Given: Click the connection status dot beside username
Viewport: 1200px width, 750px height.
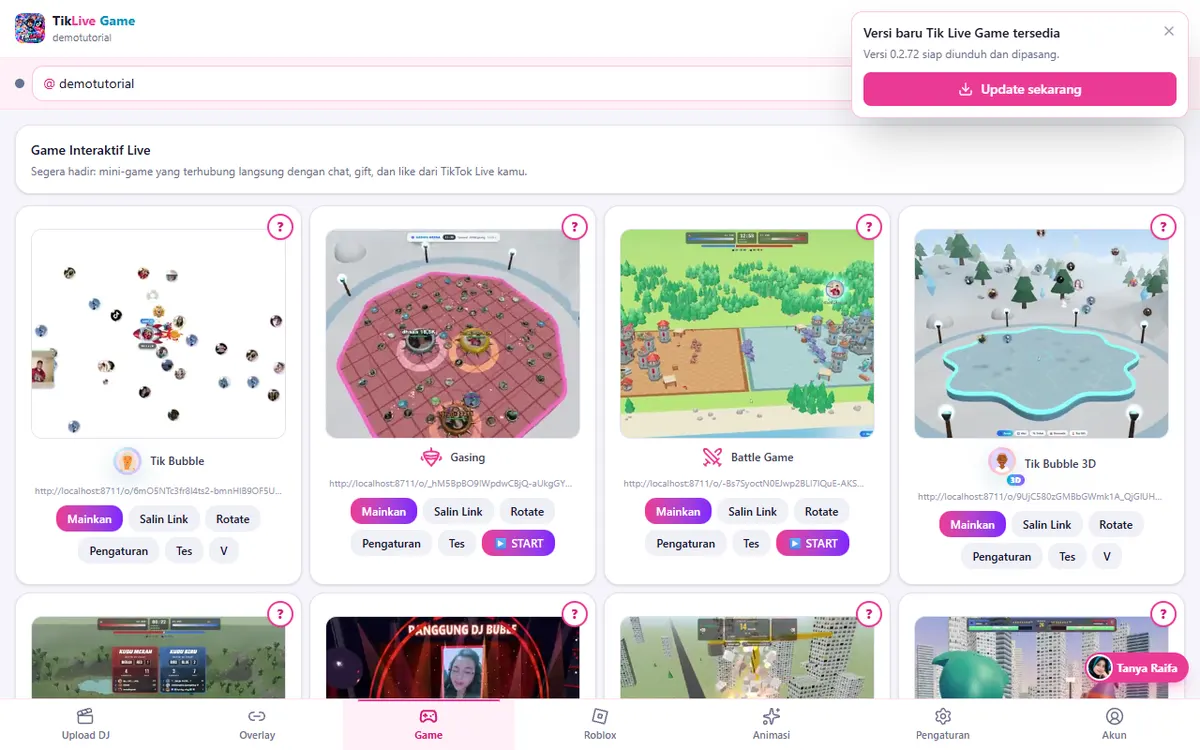Looking at the screenshot, I should [x=20, y=84].
